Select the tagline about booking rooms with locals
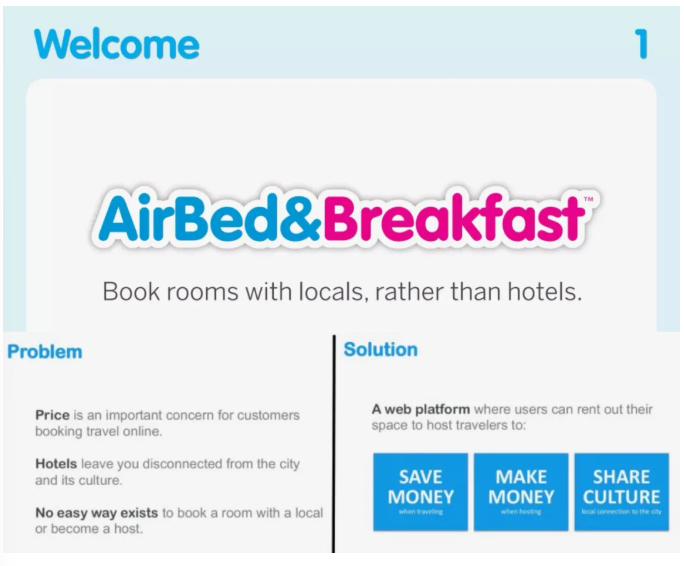684x566 pixels. tap(342, 293)
